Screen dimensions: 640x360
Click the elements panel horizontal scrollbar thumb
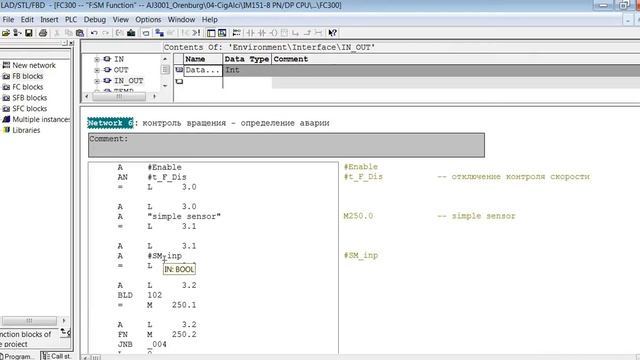point(29,321)
